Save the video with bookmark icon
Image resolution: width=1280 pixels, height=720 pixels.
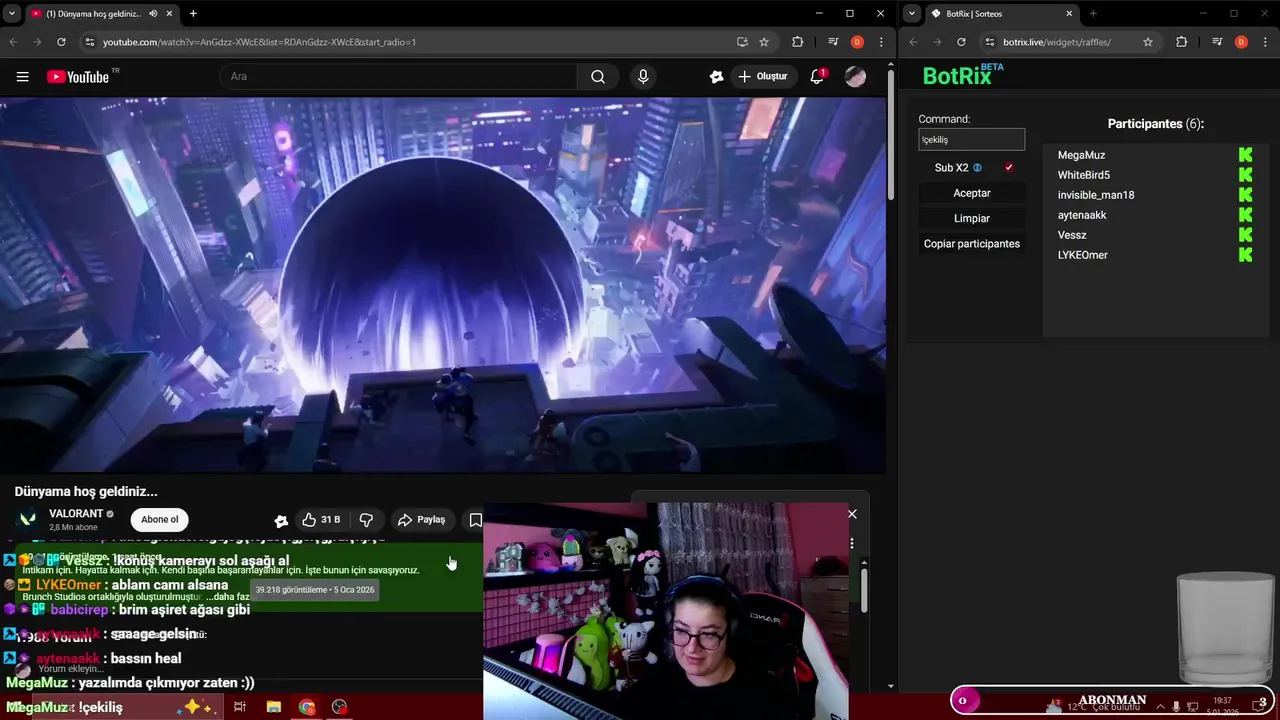click(x=476, y=520)
